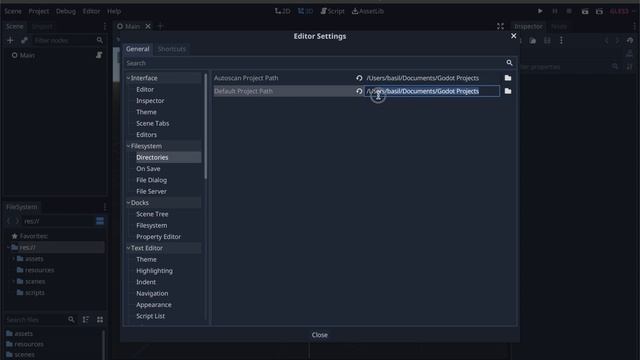Instance a child scene with link icon
Image resolution: width=640 pixels, height=360 pixels.
pyautogui.click(x=24, y=40)
